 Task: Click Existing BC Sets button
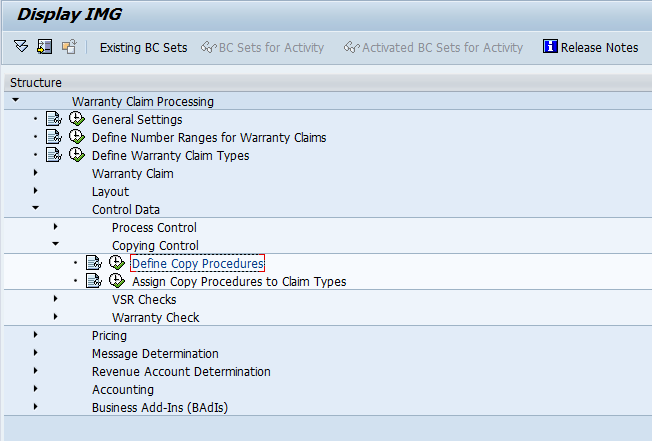(143, 47)
